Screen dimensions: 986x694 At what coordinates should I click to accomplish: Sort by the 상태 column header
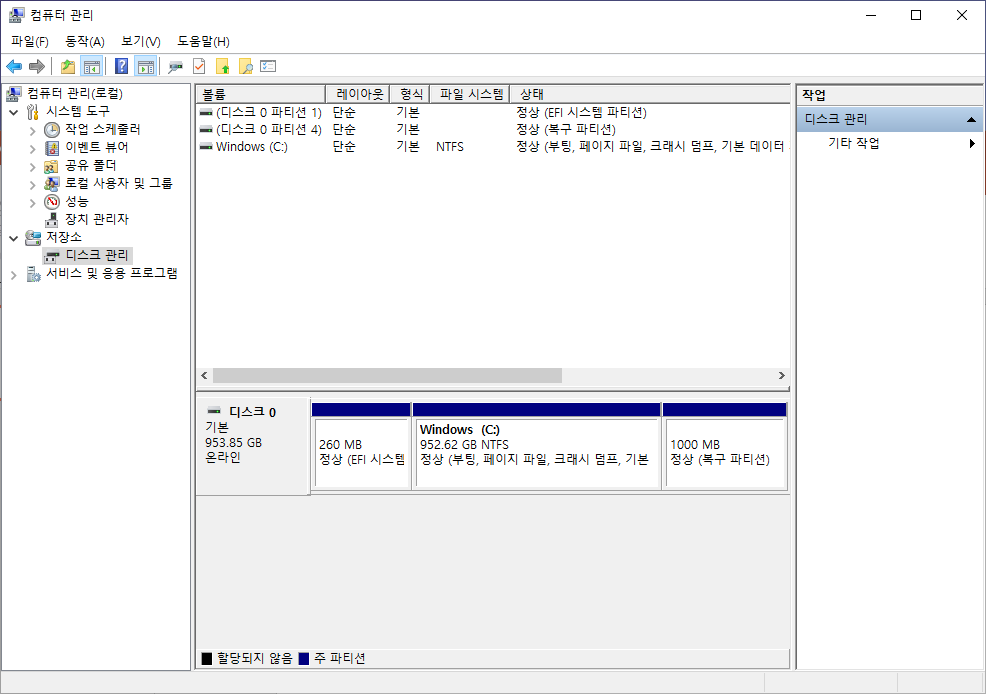(x=650, y=94)
